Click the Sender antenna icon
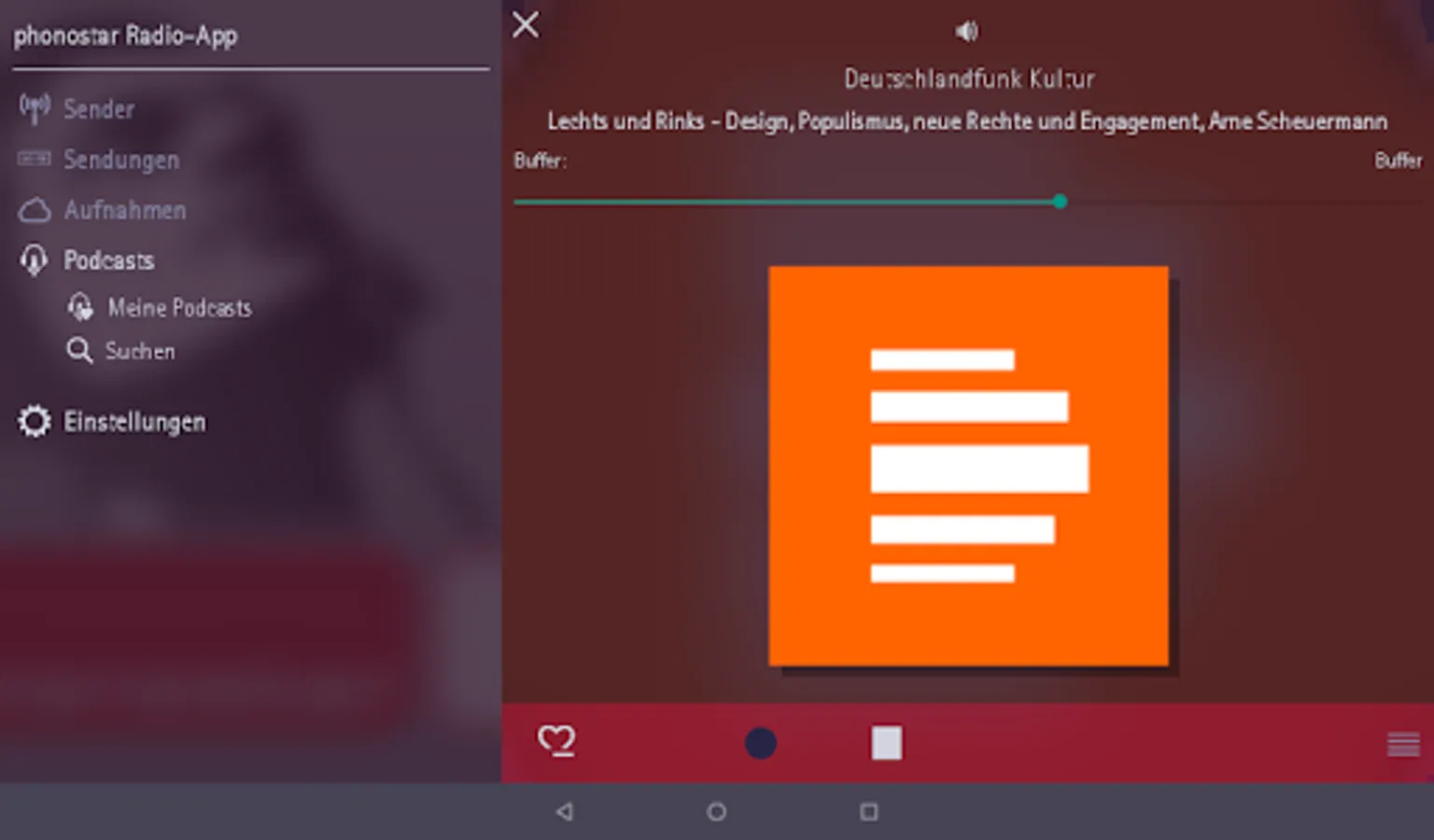This screenshot has width=1434, height=840. point(35,108)
